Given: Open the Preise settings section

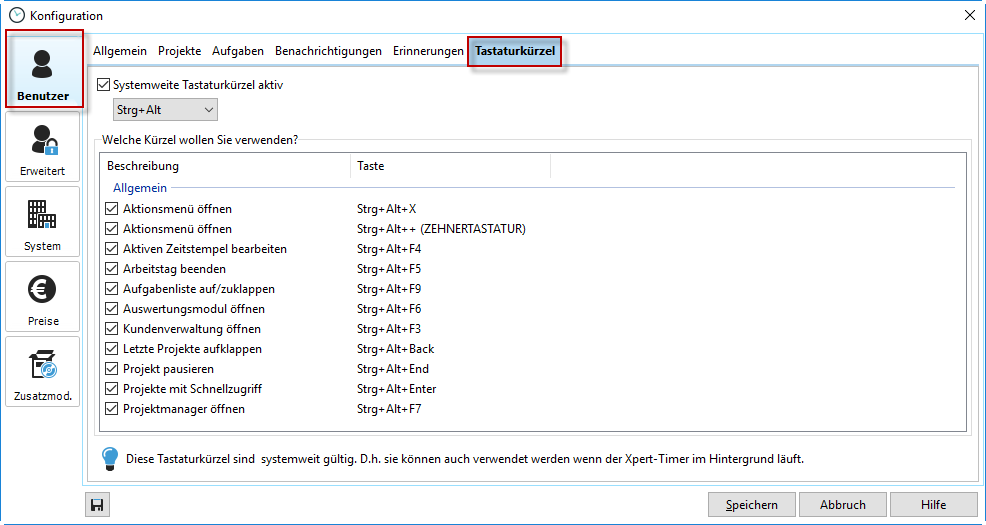Looking at the screenshot, I should [x=42, y=297].
